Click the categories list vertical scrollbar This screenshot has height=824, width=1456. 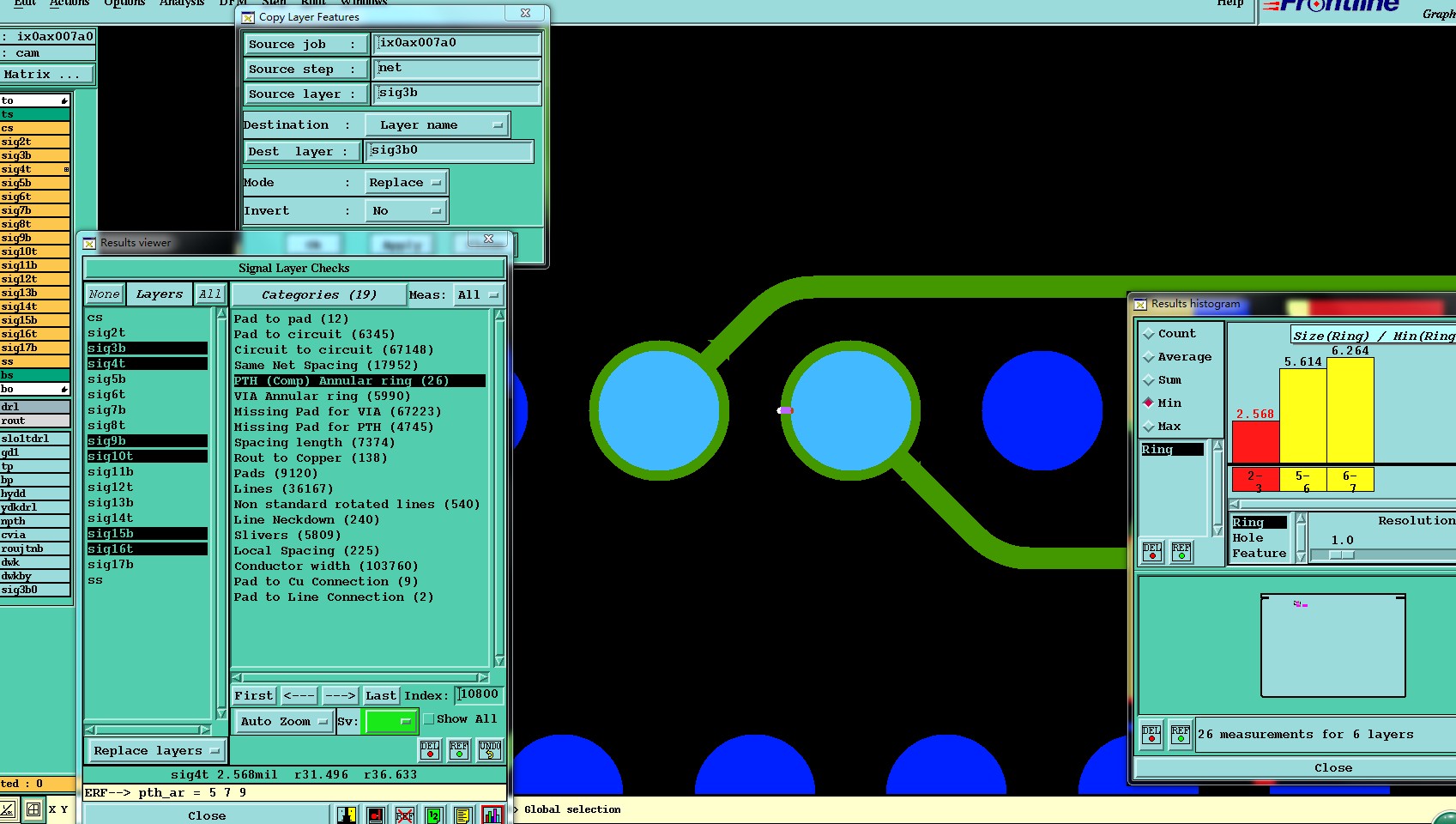pyautogui.click(x=499, y=488)
